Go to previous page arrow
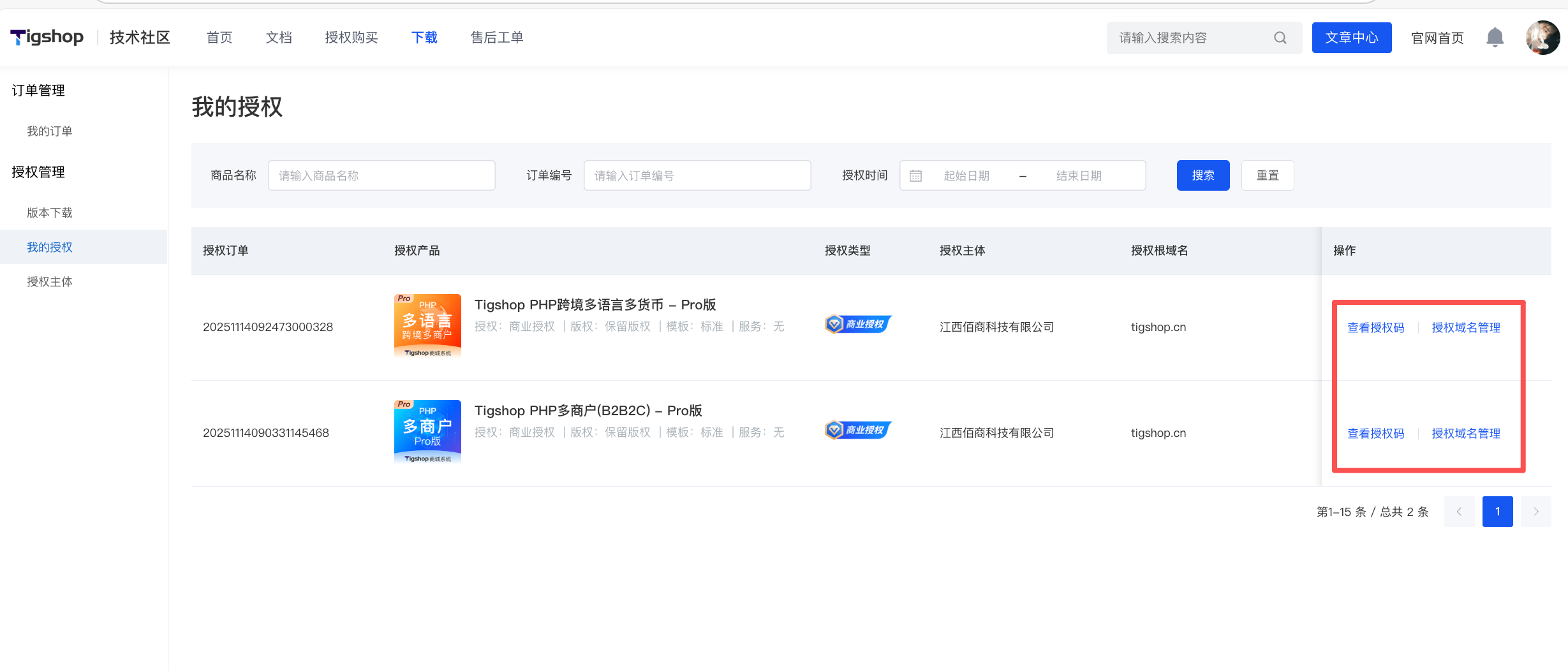 [1459, 512]
